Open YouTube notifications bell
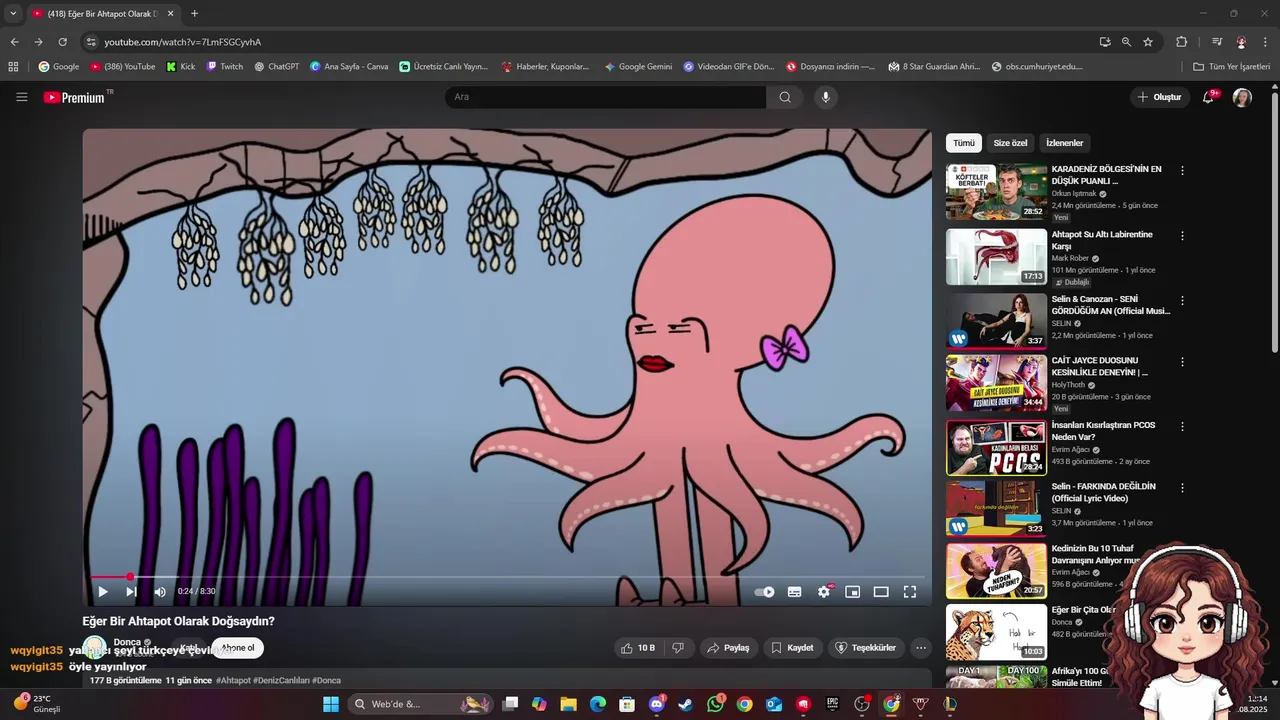The width and height of the screenshot is (1280, 720). pyautogui.click(x=1208, y=97)
